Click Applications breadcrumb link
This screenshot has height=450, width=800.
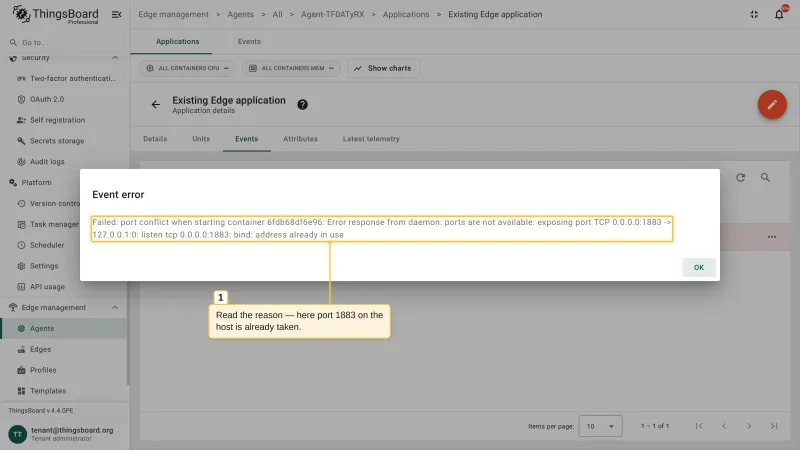[x=406, y=14]
